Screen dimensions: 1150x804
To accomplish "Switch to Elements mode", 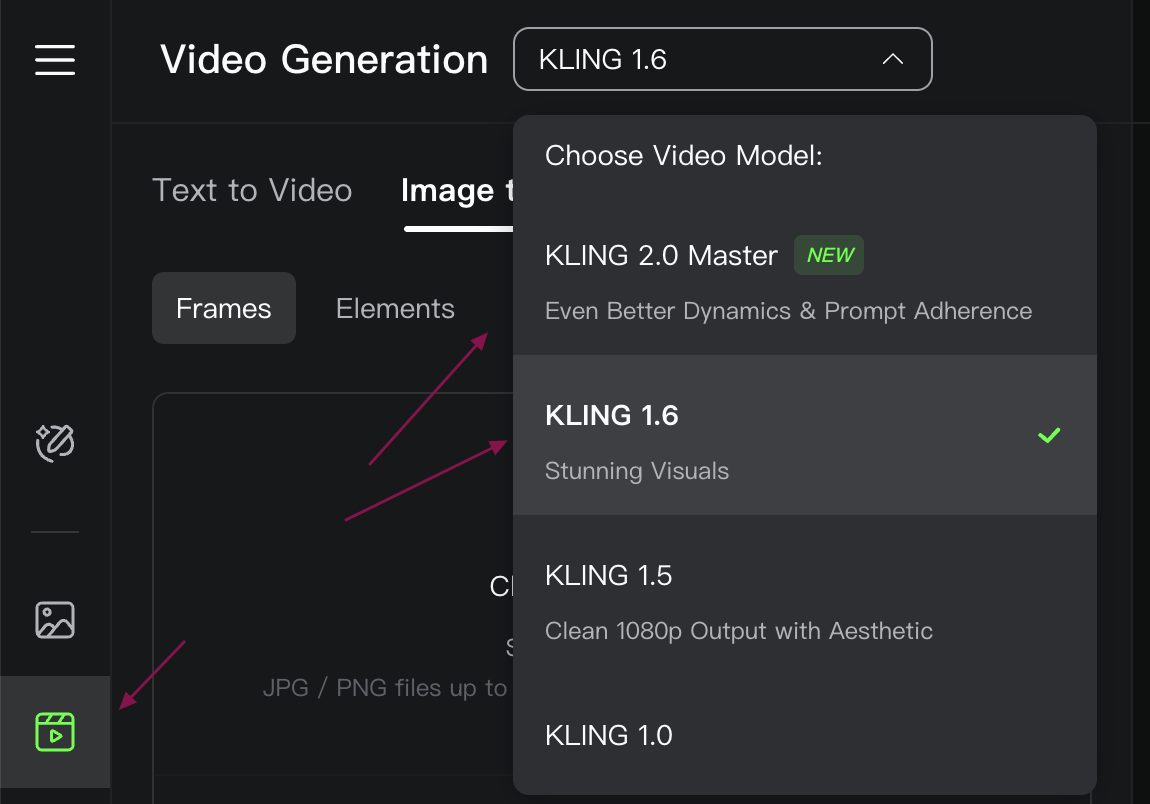I will pyautogui.click(x=395, y=309).
